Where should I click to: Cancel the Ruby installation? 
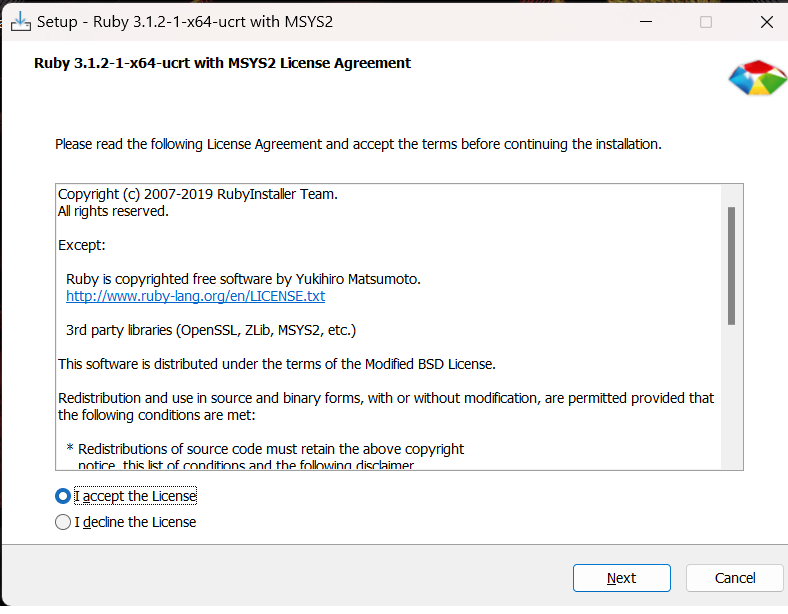(734, 578)
